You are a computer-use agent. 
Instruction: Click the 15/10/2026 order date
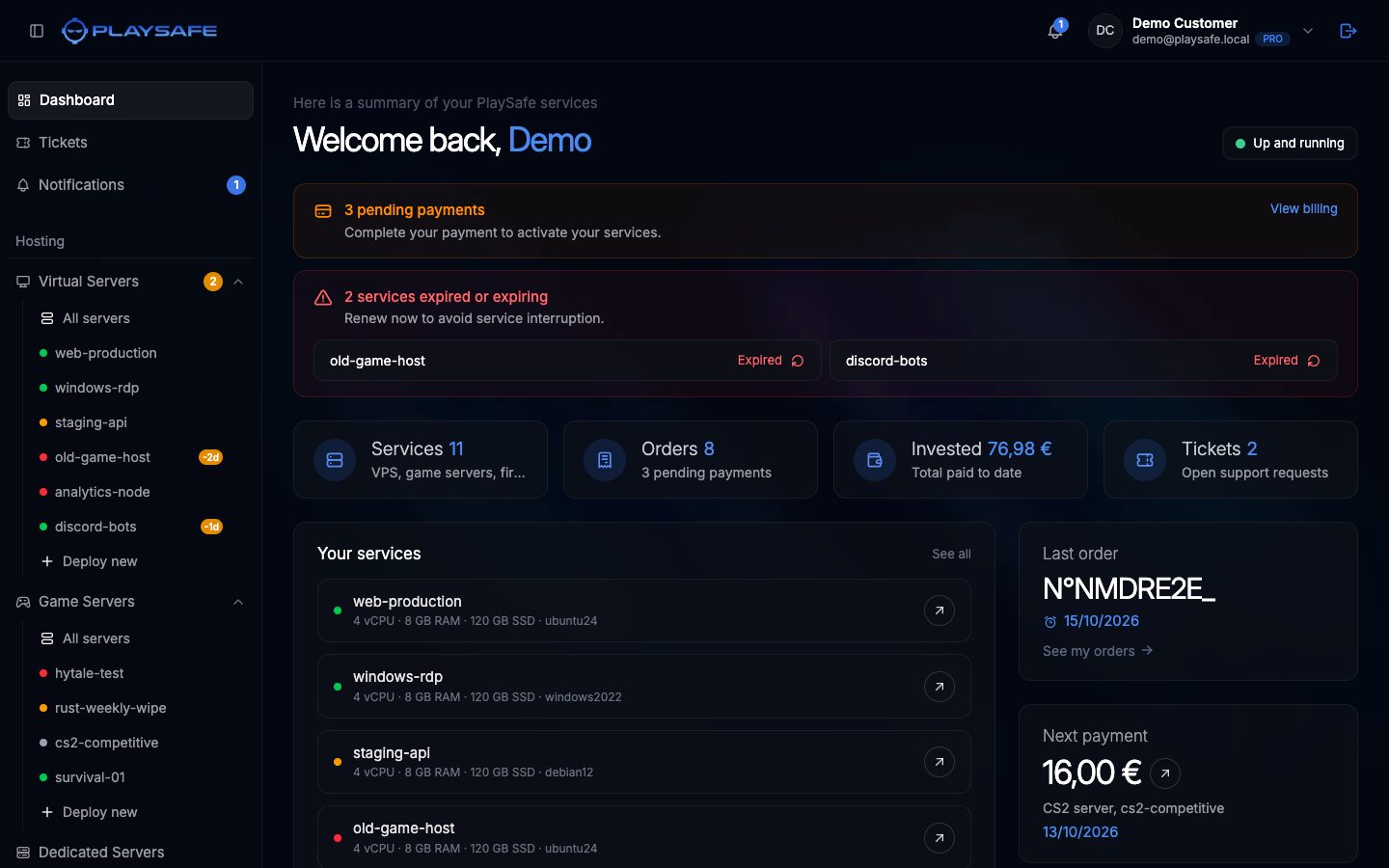click(x=1102, y=621)
